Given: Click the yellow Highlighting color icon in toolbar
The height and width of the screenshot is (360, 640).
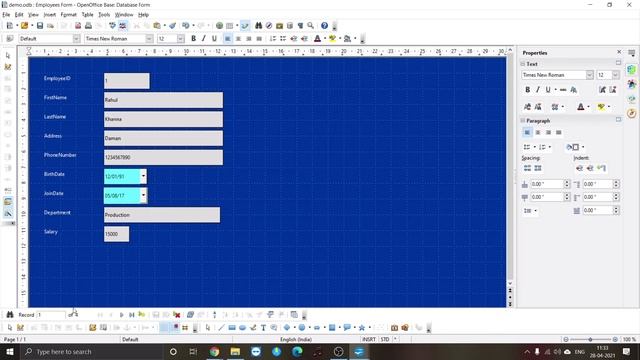Looking at the screenshot, I should [332, 39].
